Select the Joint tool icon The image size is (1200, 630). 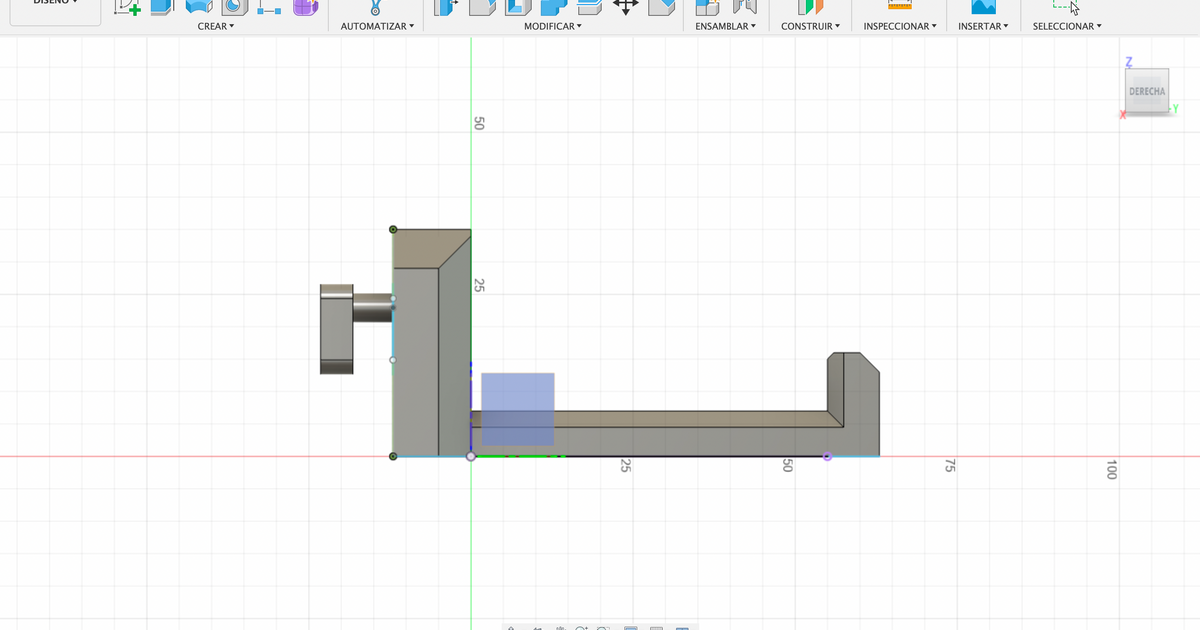pyautogui.click(x=743, y=8)
